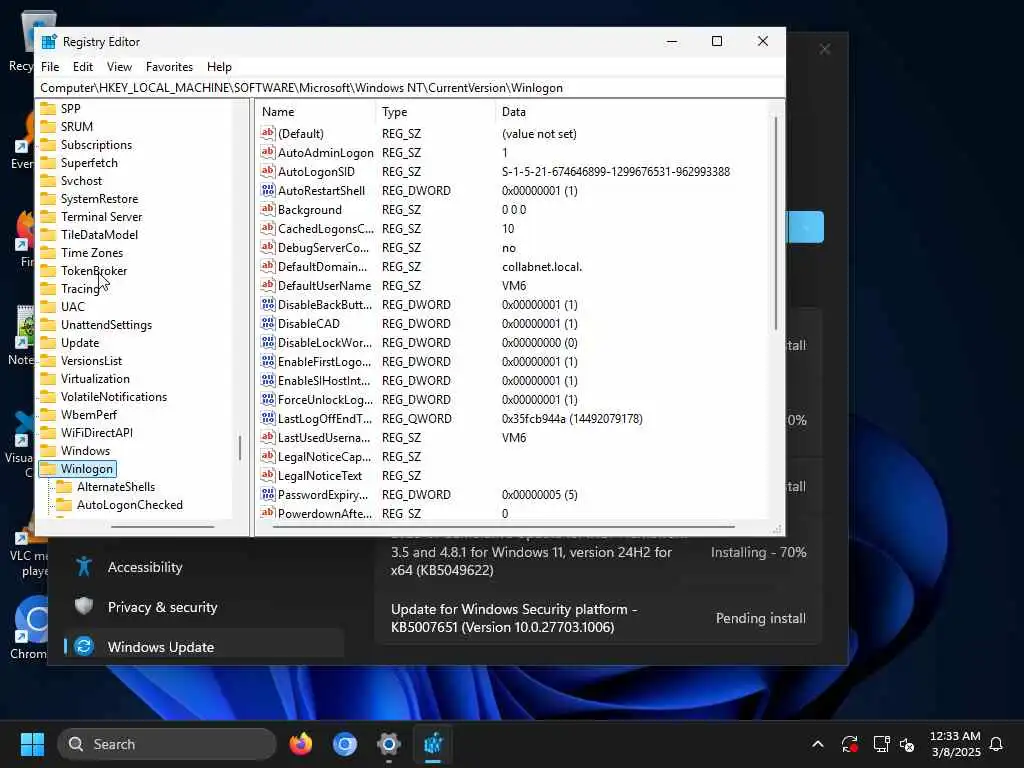Click the DebugServerCo... string icon
The width and height of the screenshot is (1024, 768).
point(267,248)
